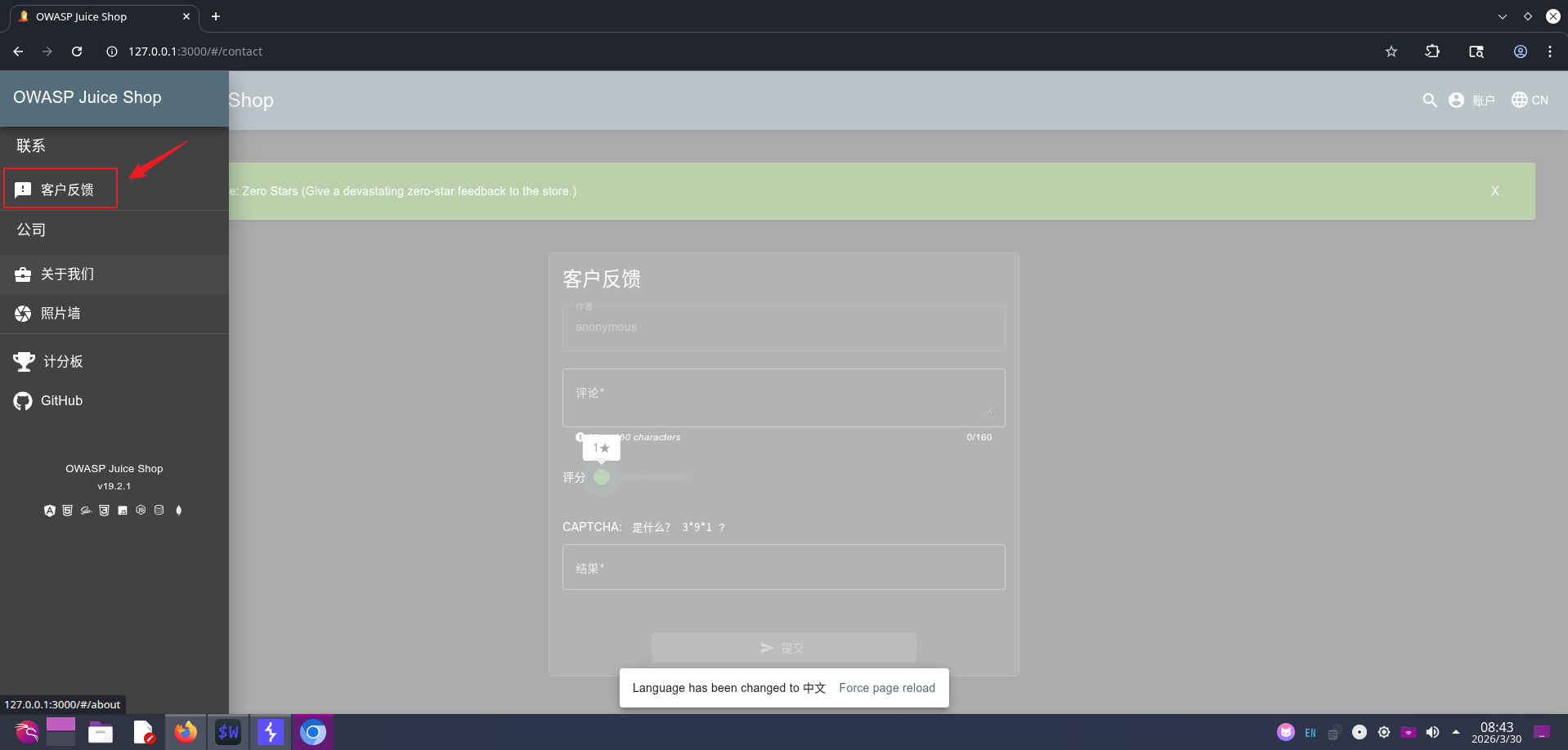Click the CSS3 logo in the sidebar footer
Screen dimensions: 1568x750
pos(104,511)
